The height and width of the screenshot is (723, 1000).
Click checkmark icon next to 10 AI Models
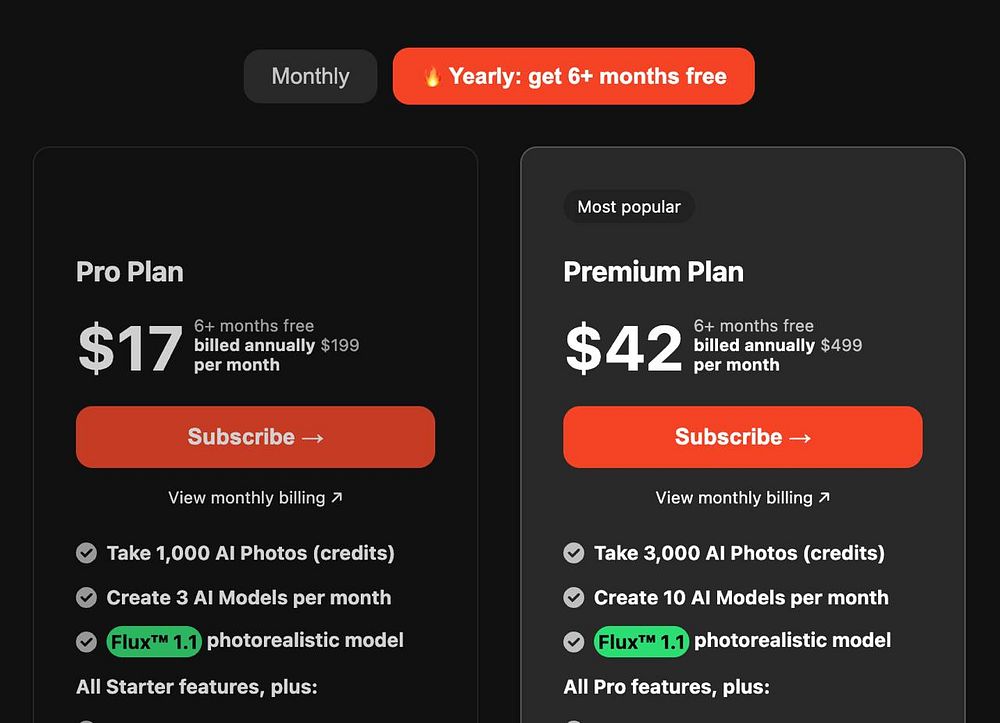[x=574, y=597]
